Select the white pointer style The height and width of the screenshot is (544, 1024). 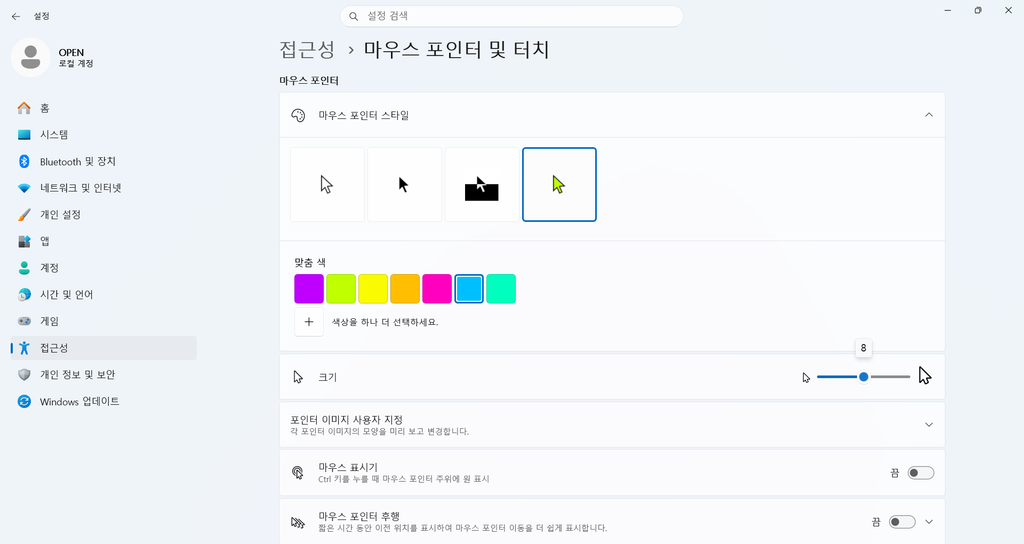tap(327, 185)
